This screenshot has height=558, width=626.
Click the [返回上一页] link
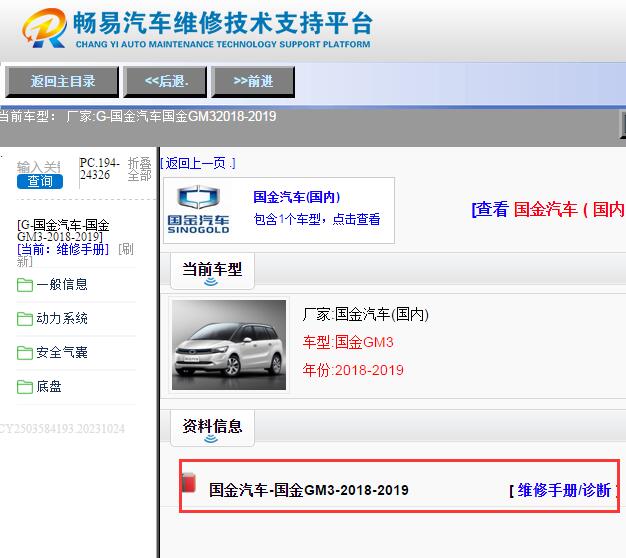click(198, 163)
